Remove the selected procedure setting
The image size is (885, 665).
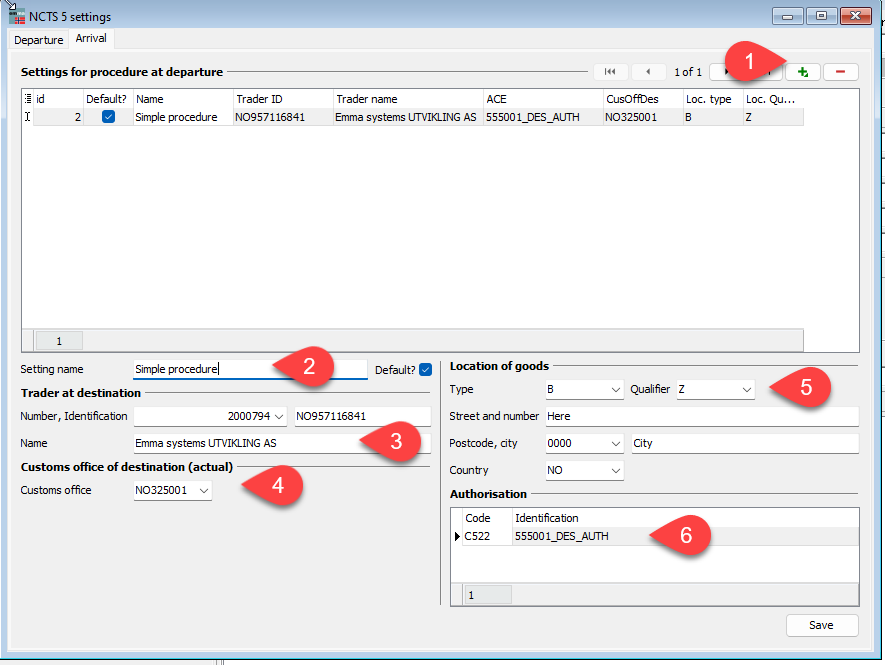pyautogui.click(x=840, y=71)
